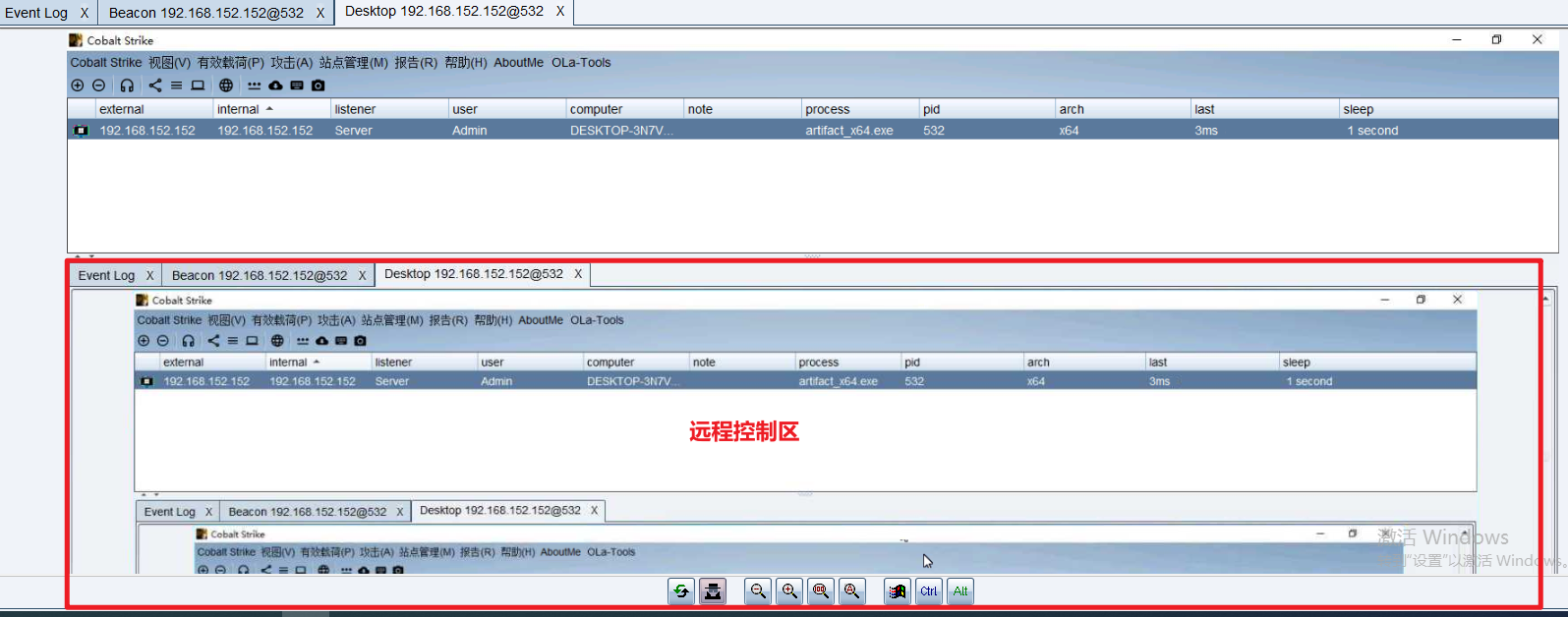The width and height of the screenshot is (1568, 617).
Task: Click the connect to team server plus icon in the main Cobalt Strike toolbar
Action: [78, 85]
